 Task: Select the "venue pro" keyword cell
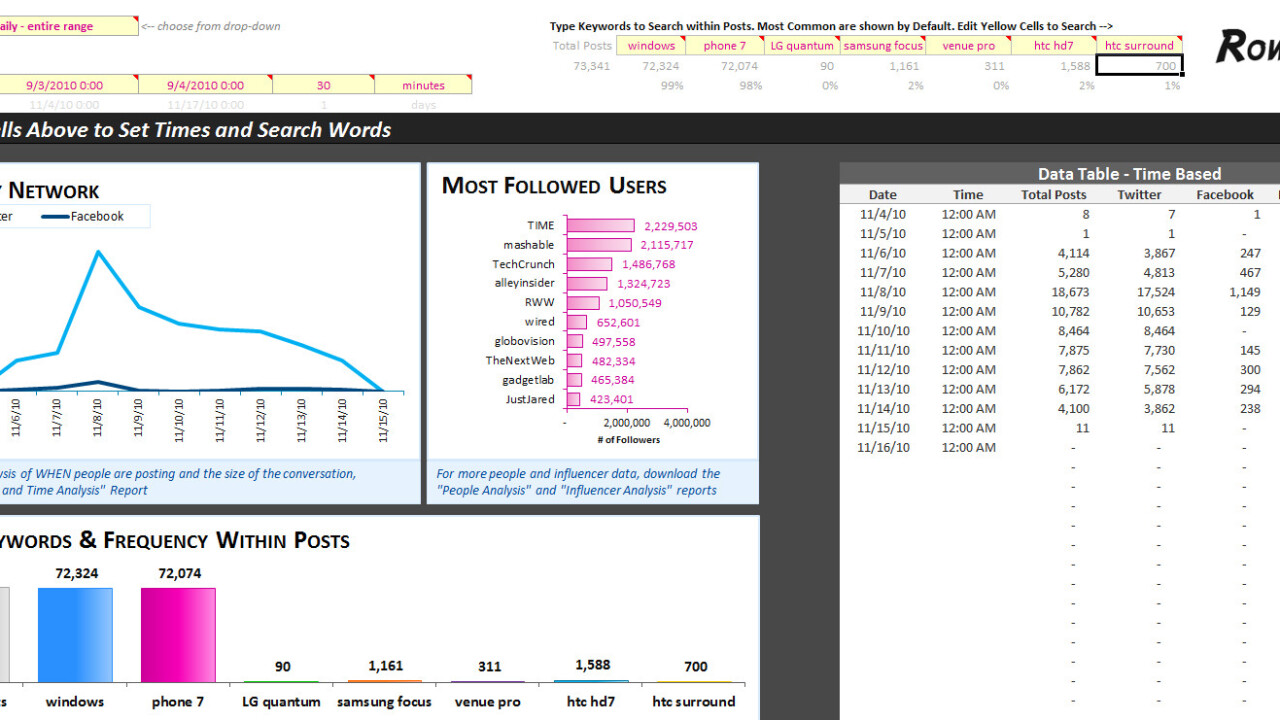pos(969,45)
